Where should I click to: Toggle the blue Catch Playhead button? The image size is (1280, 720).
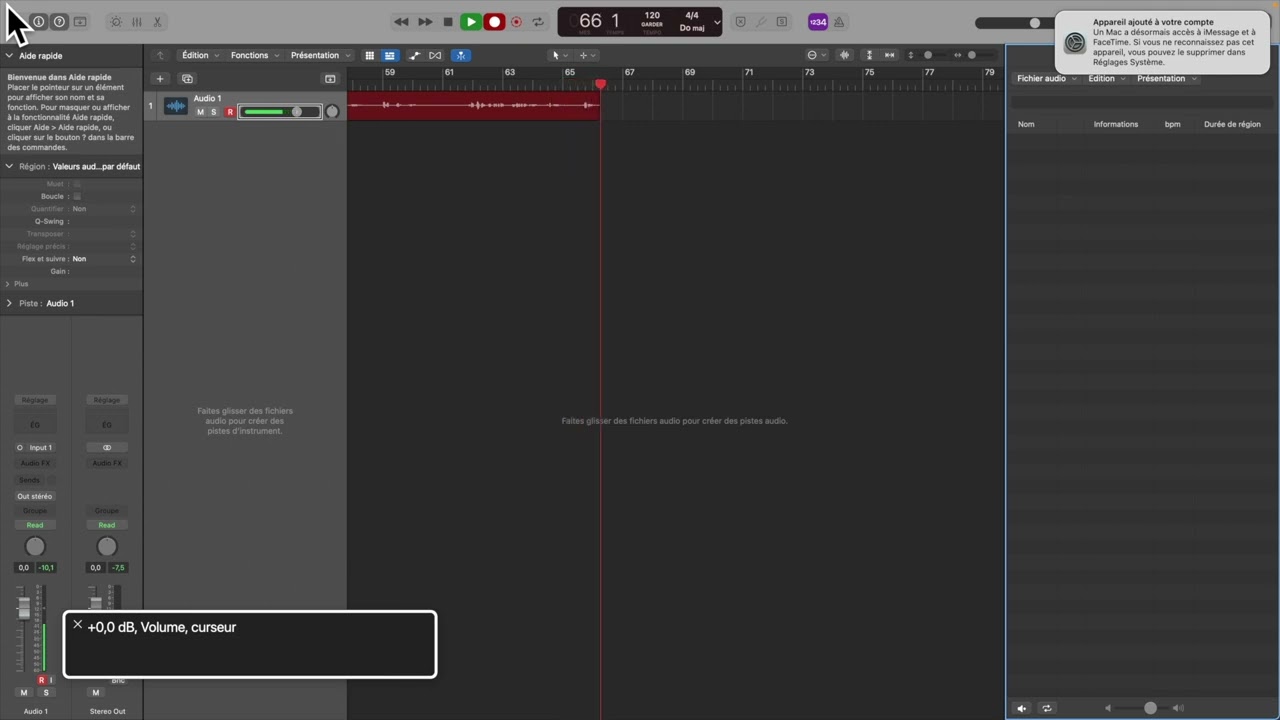462,55
